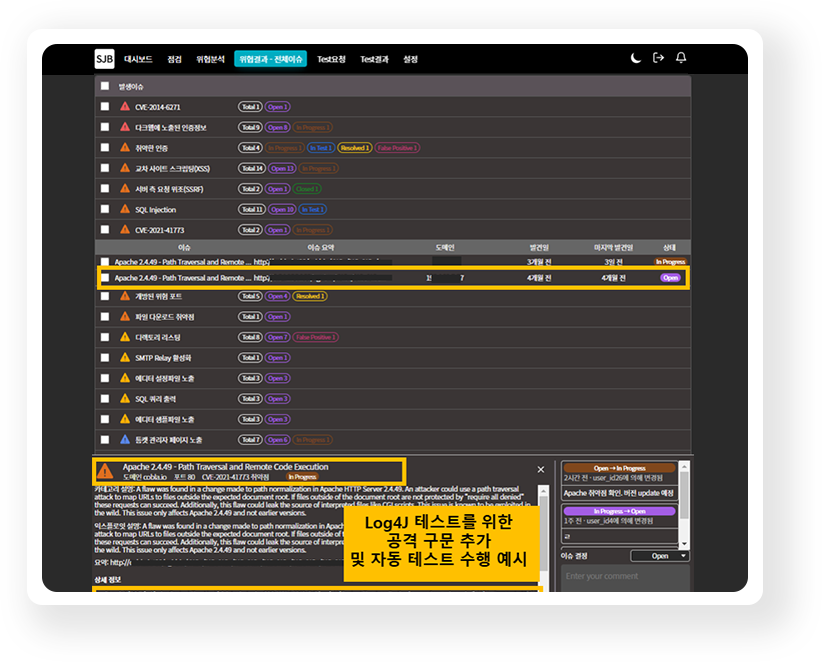Click orange warning icon beside SQL Injection
Screen dimensions: 822x662
point(125,210)
